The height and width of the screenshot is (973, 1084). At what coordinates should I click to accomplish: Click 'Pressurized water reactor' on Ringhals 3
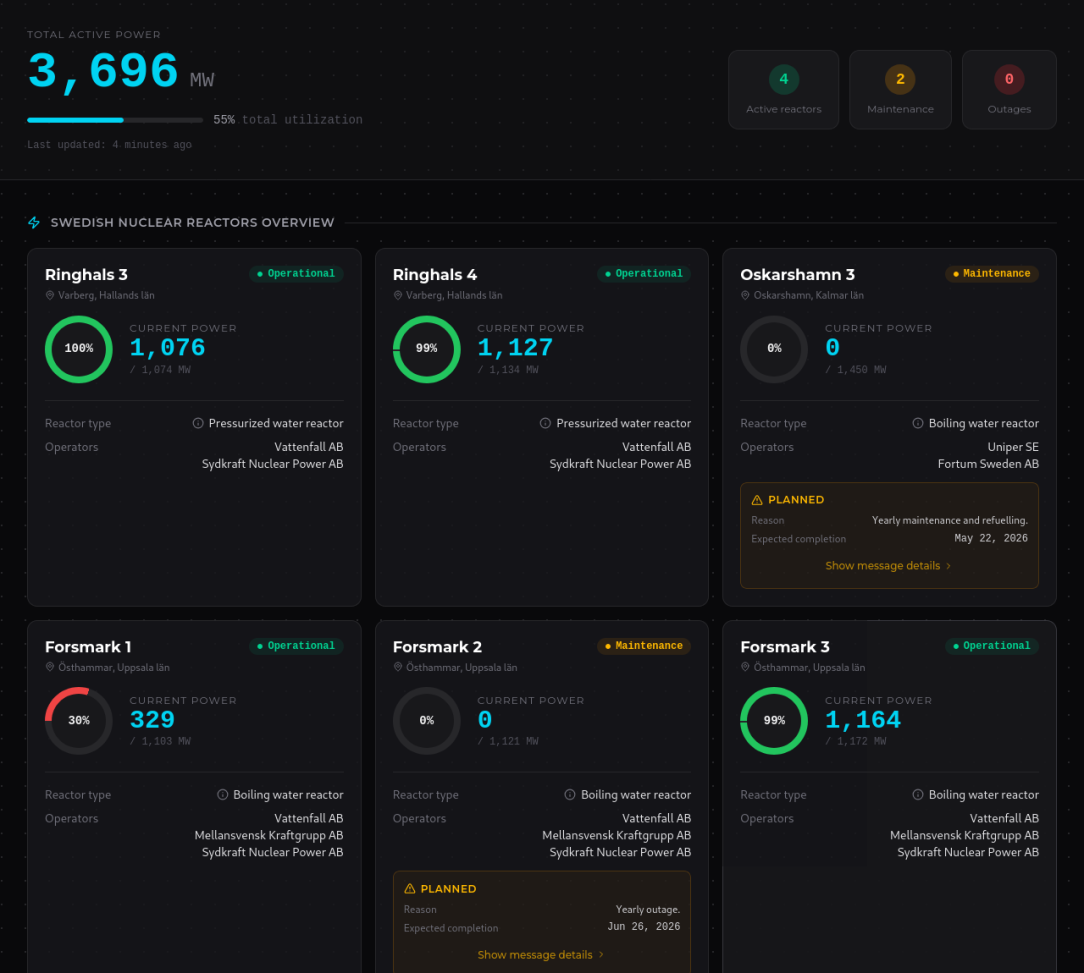point(276,423)
